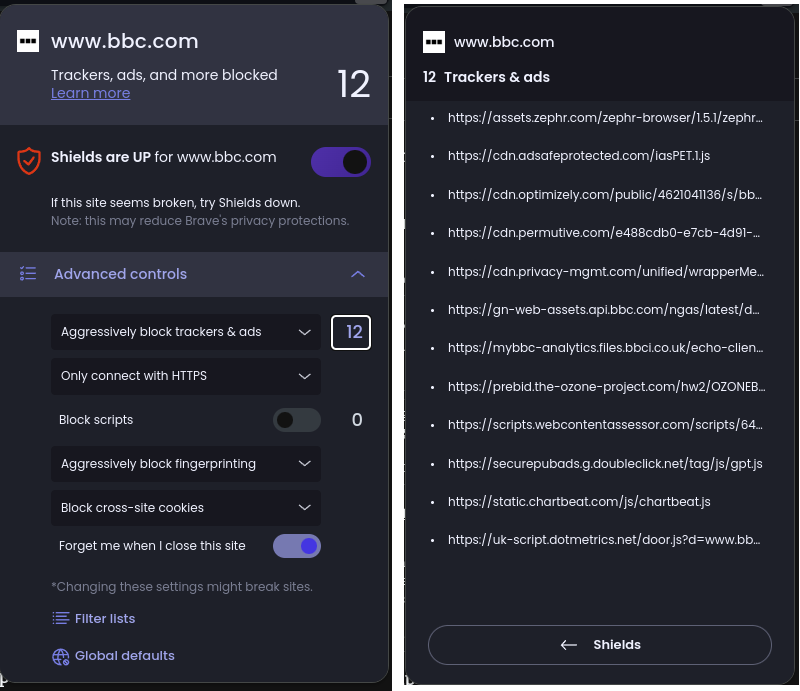Click the Advanced controls list icon
The width and height of the screenshot is (800, 691).
click(x=29, y=274)
